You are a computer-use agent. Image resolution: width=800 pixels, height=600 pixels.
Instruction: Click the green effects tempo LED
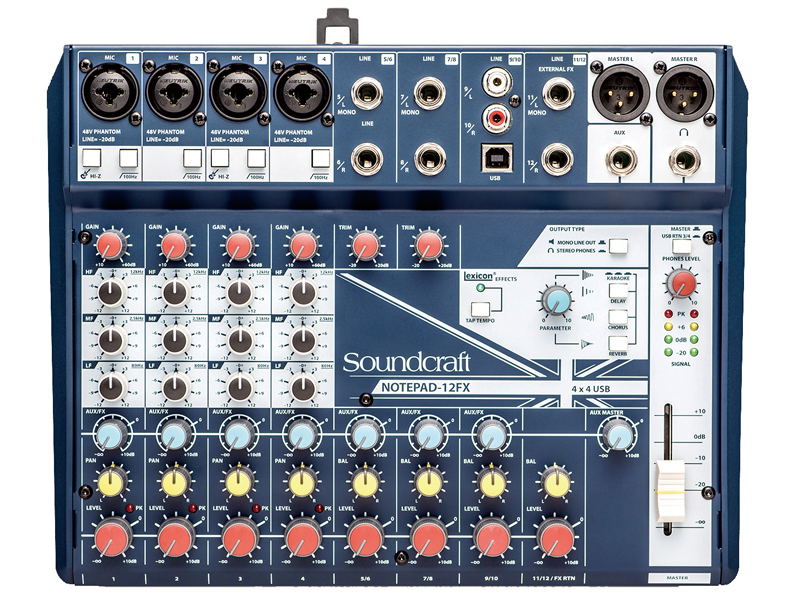(480, 288)
